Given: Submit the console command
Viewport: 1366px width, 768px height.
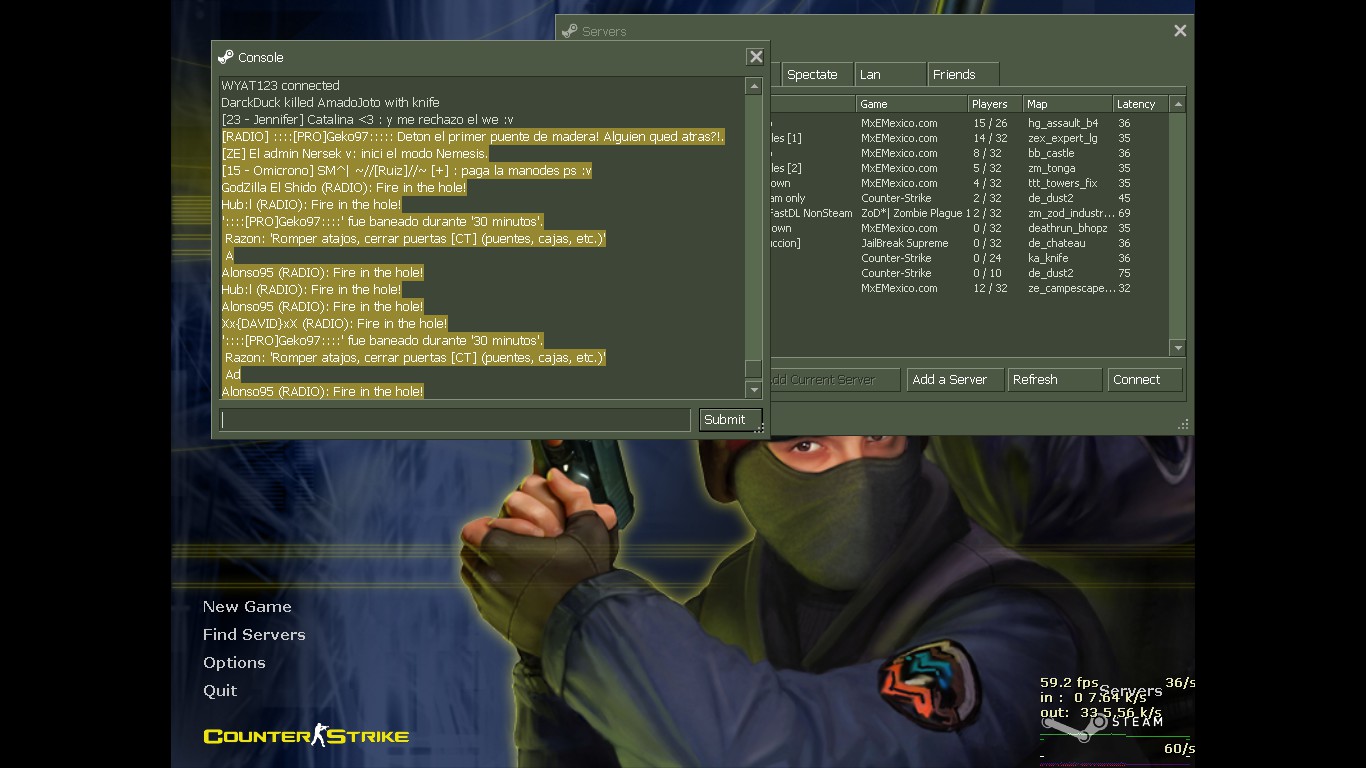Looking at the screenshot, I should point(730,420).
